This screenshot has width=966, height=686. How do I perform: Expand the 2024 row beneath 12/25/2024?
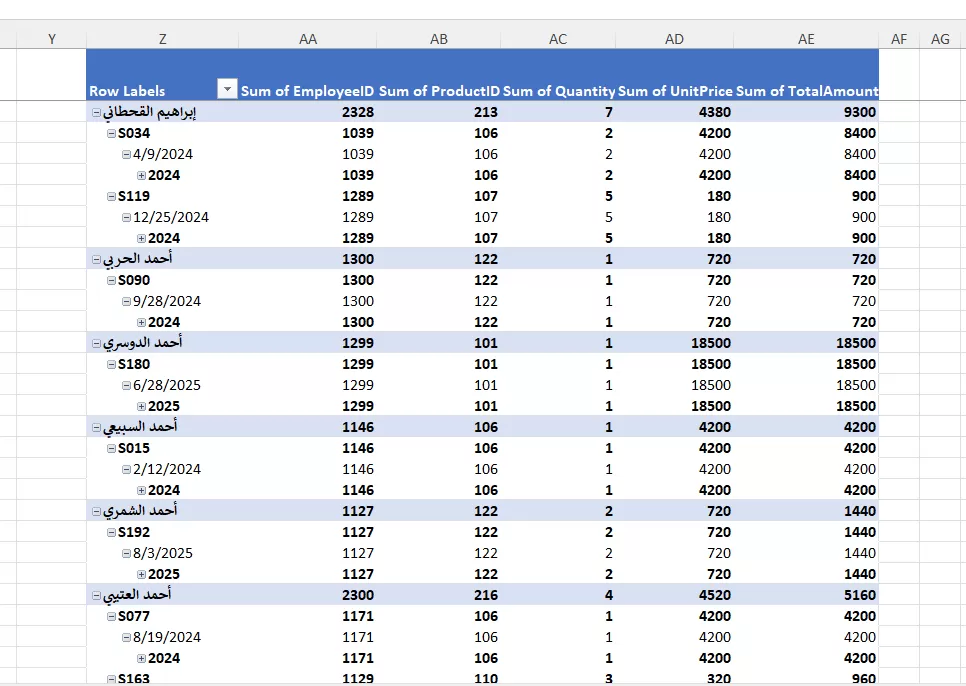(x=141, y=239)
